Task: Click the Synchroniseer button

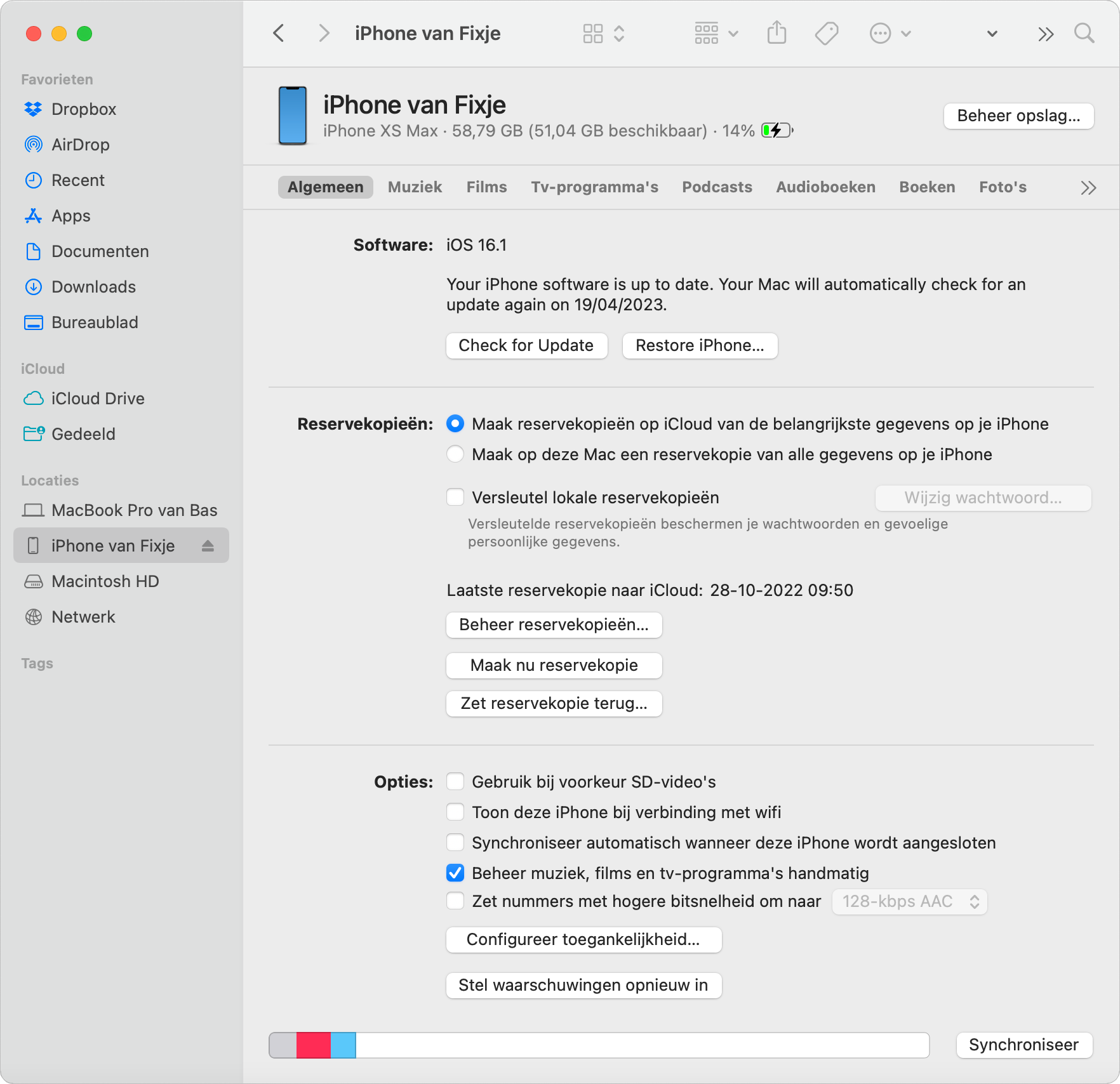Action: 1023,1045
